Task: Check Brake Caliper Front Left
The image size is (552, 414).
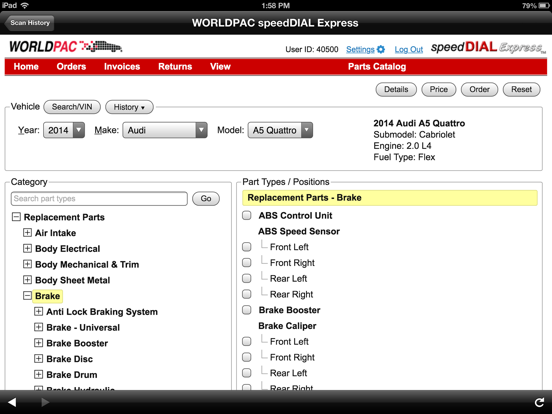Action: [x=247, y=341]
